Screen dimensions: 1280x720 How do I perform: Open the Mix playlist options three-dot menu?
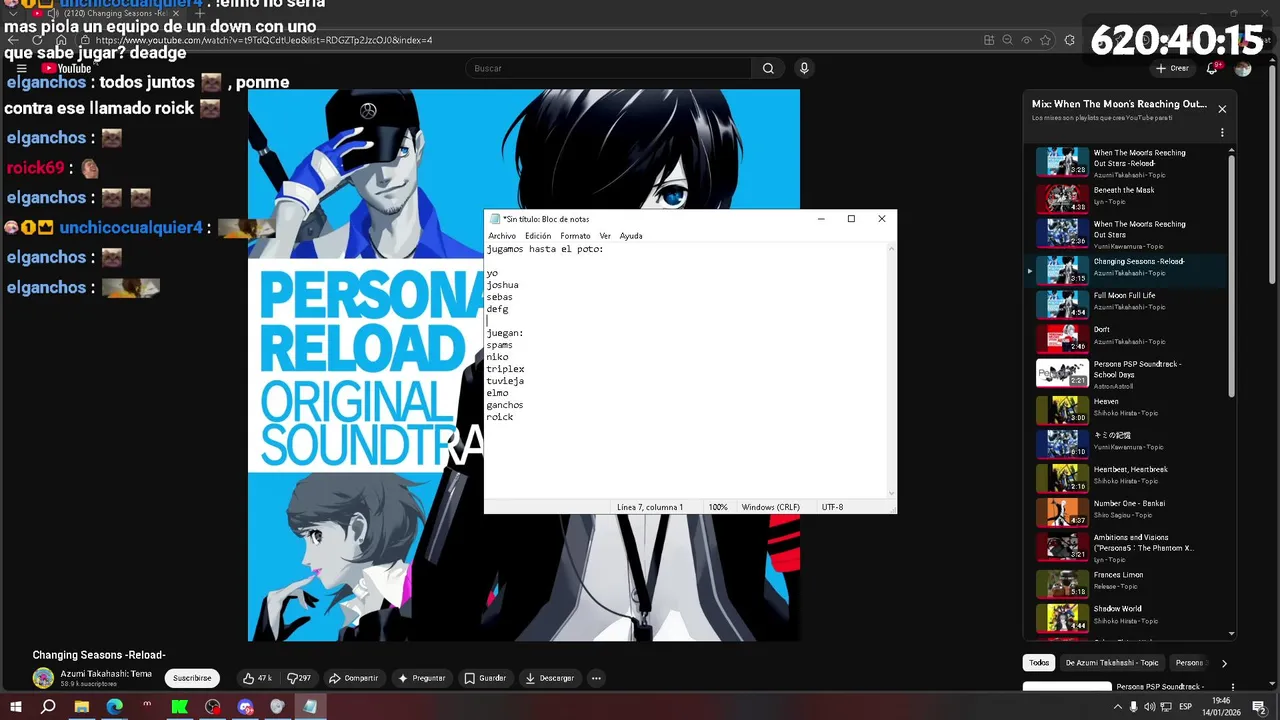1222,133
